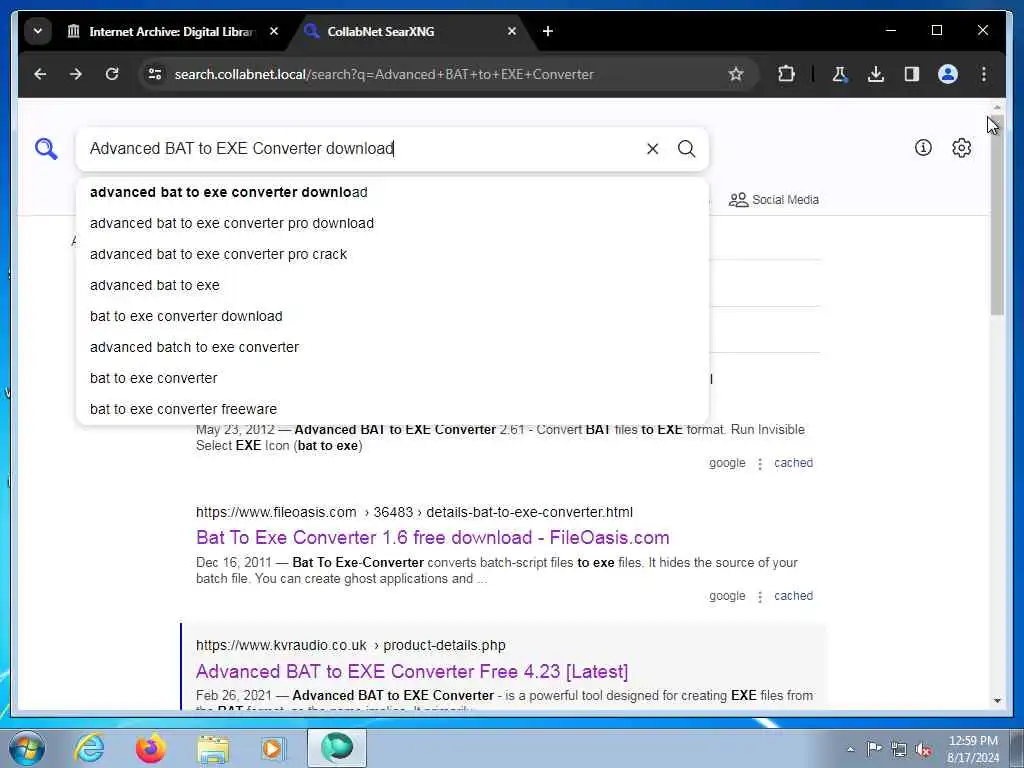Image resolution: width=1024 pixels, height=768 pixels.
Task: Close the CollabNet SearXNG tab
Action: pyautogui.click(x=512, y=31)
